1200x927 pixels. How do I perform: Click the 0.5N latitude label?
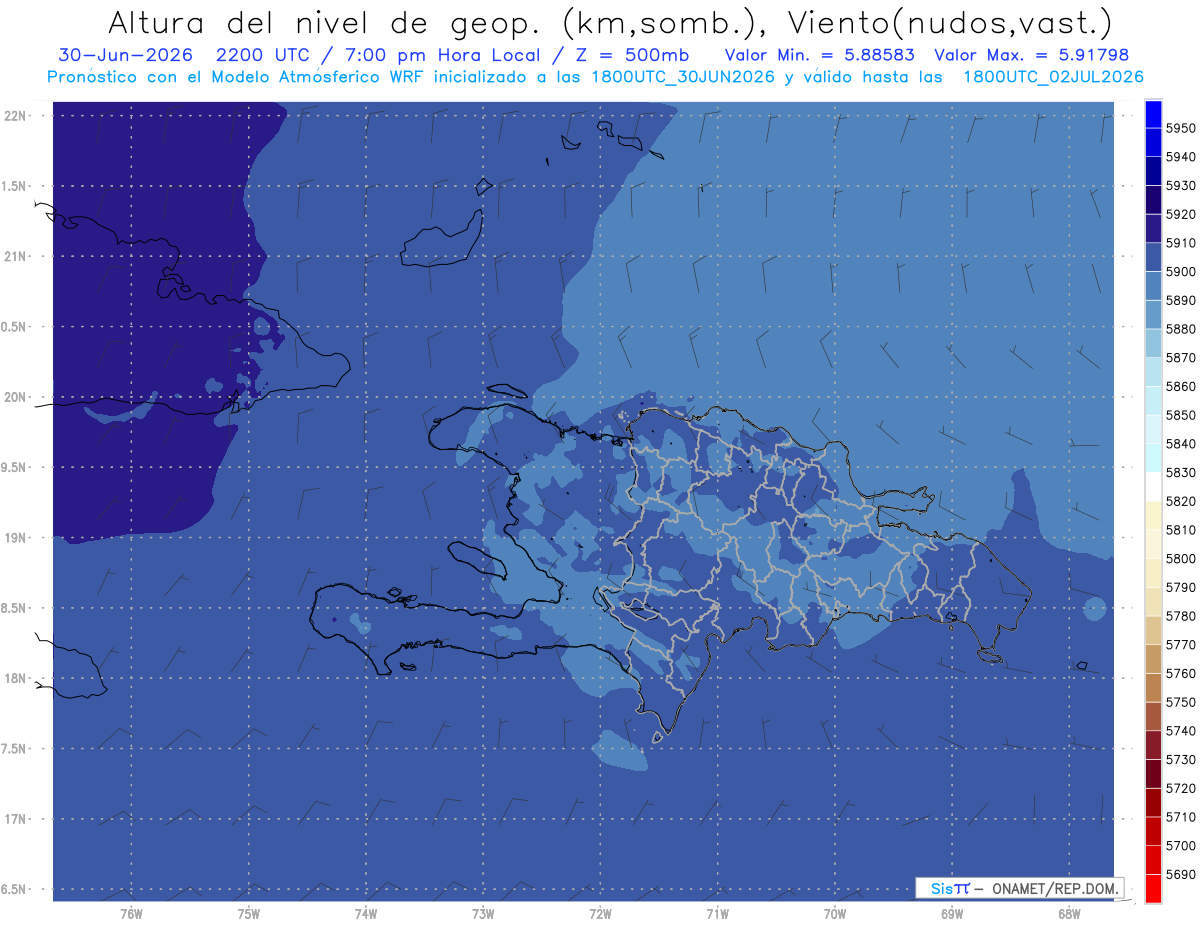tap(12, 327)
